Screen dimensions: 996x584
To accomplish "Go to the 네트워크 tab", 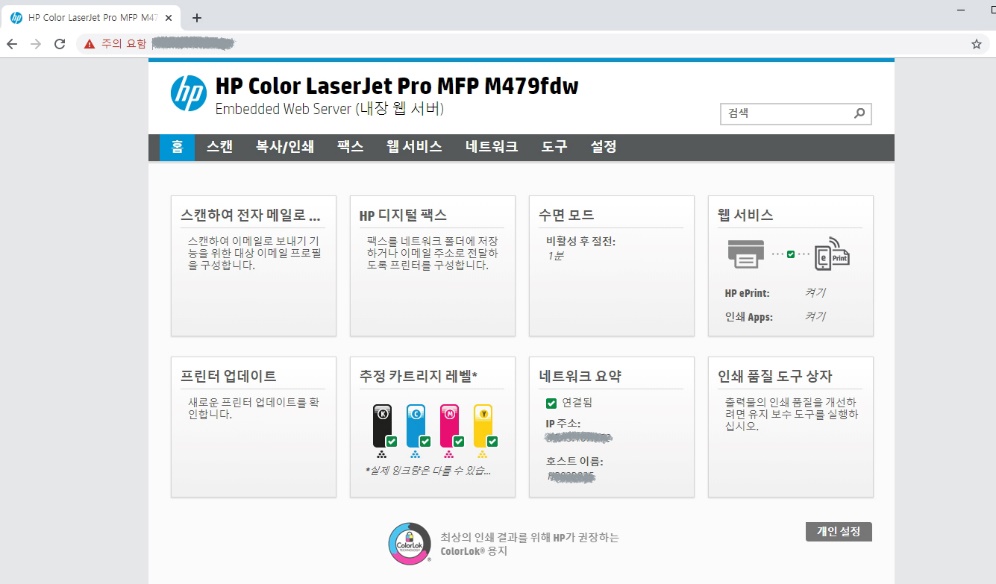I will [491, 147].
